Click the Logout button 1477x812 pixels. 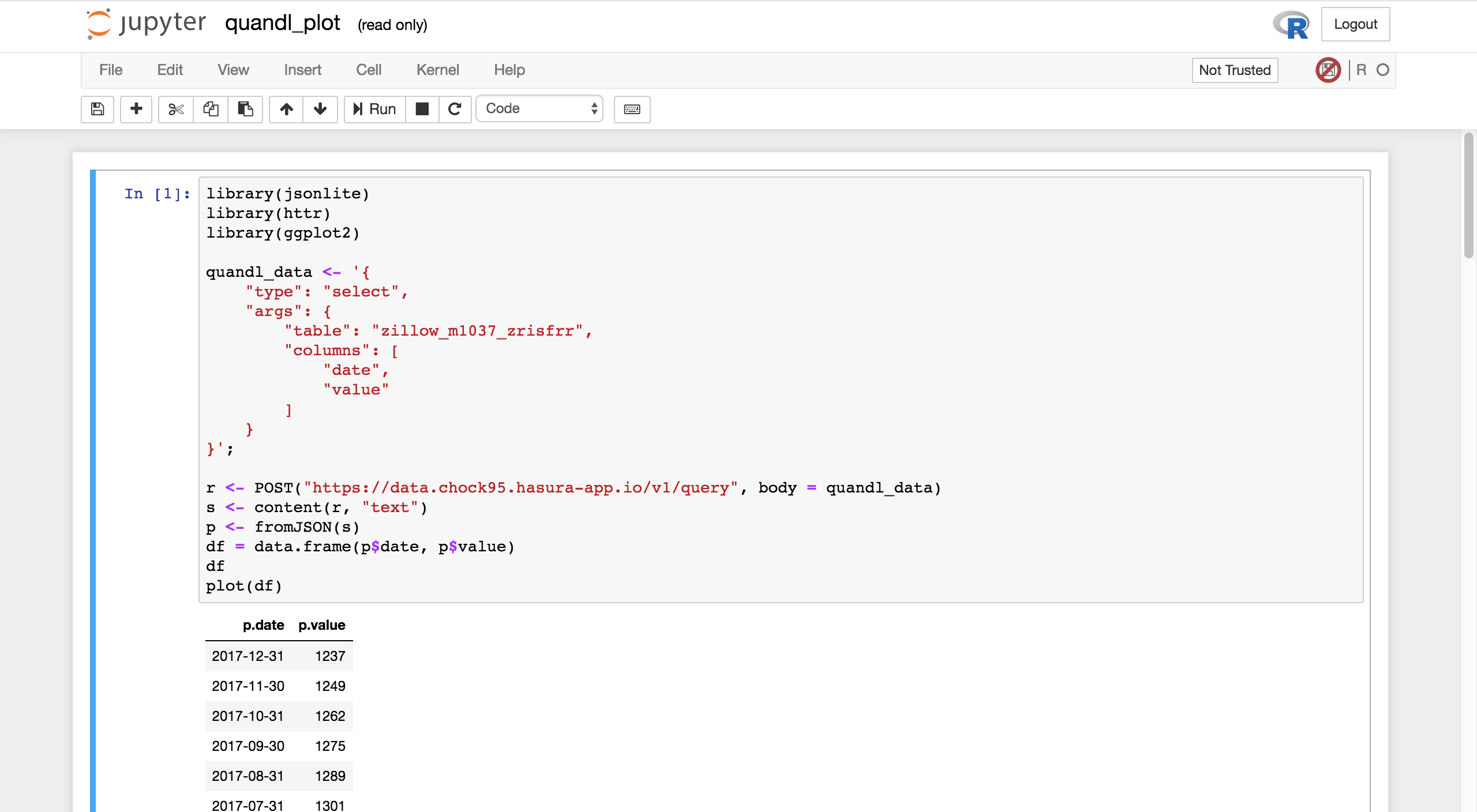(1355, 24)
